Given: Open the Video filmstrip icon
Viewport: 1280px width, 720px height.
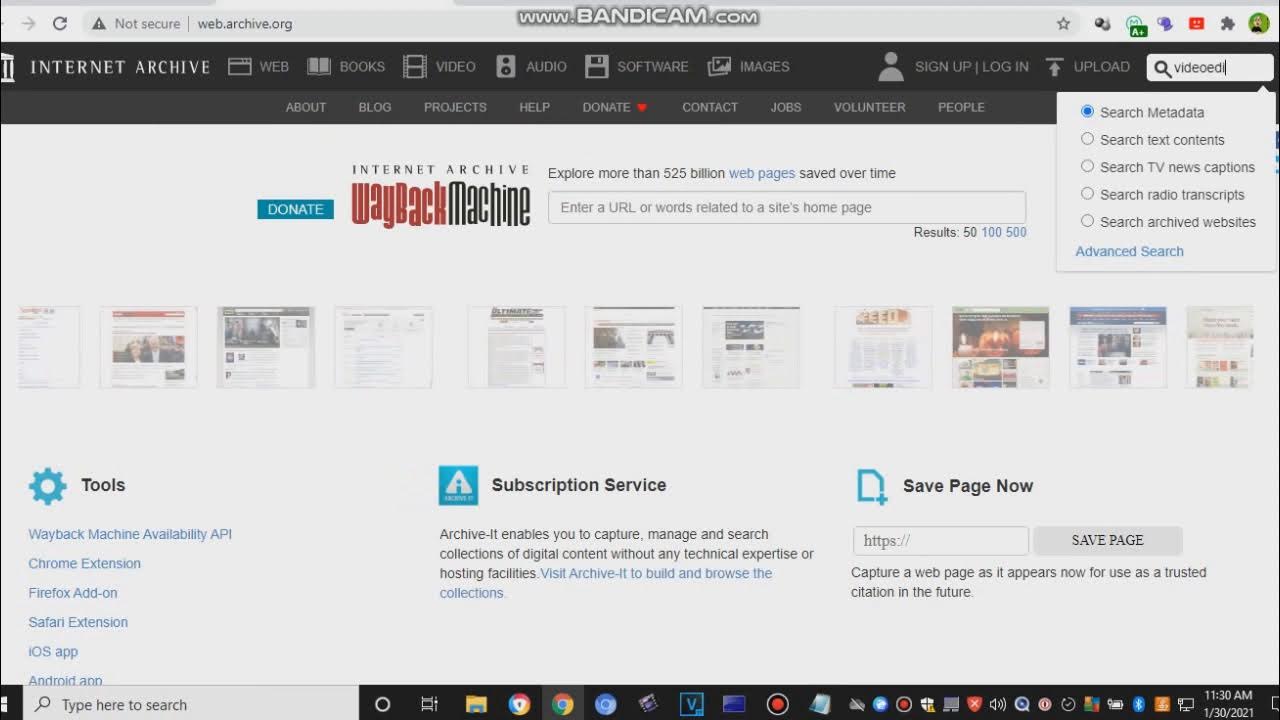Looking at the screenshot, I should coord(415,67).
